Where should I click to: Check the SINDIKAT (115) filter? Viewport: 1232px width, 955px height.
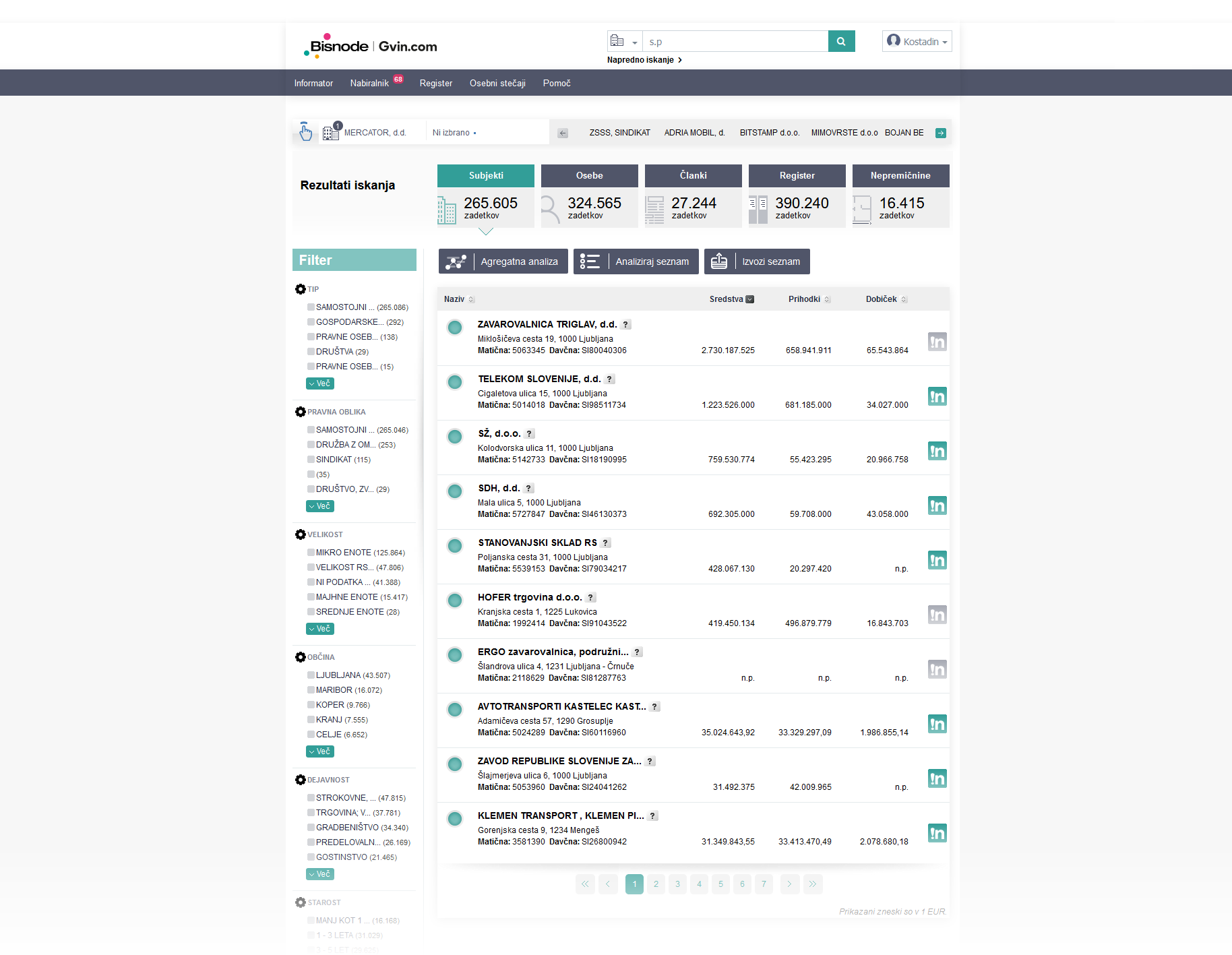(x=311, y=460)
